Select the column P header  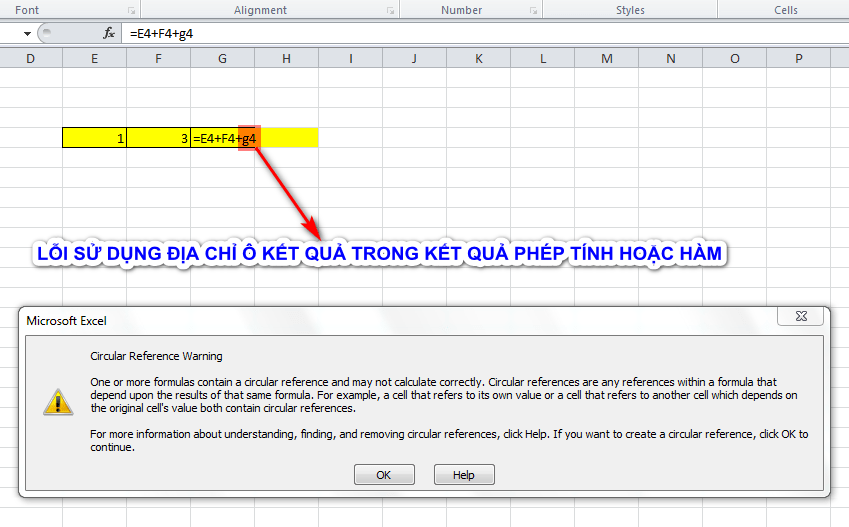click(798, 59)
